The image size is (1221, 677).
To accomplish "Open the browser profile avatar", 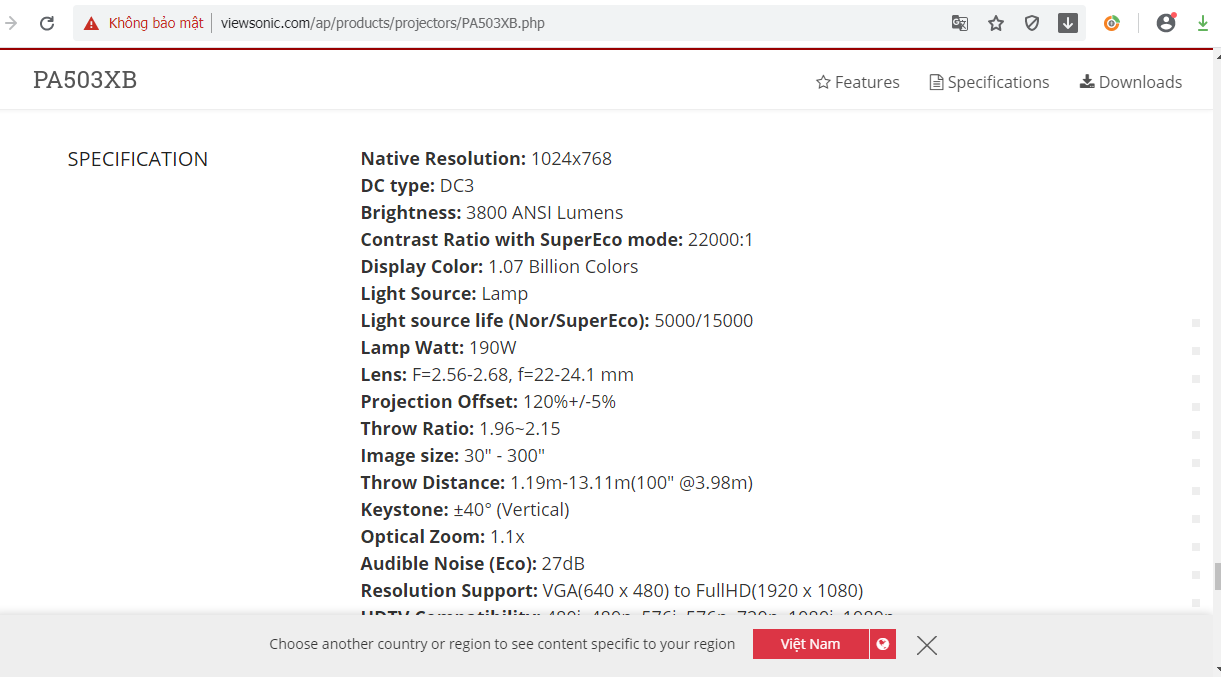I will 1166,23.
